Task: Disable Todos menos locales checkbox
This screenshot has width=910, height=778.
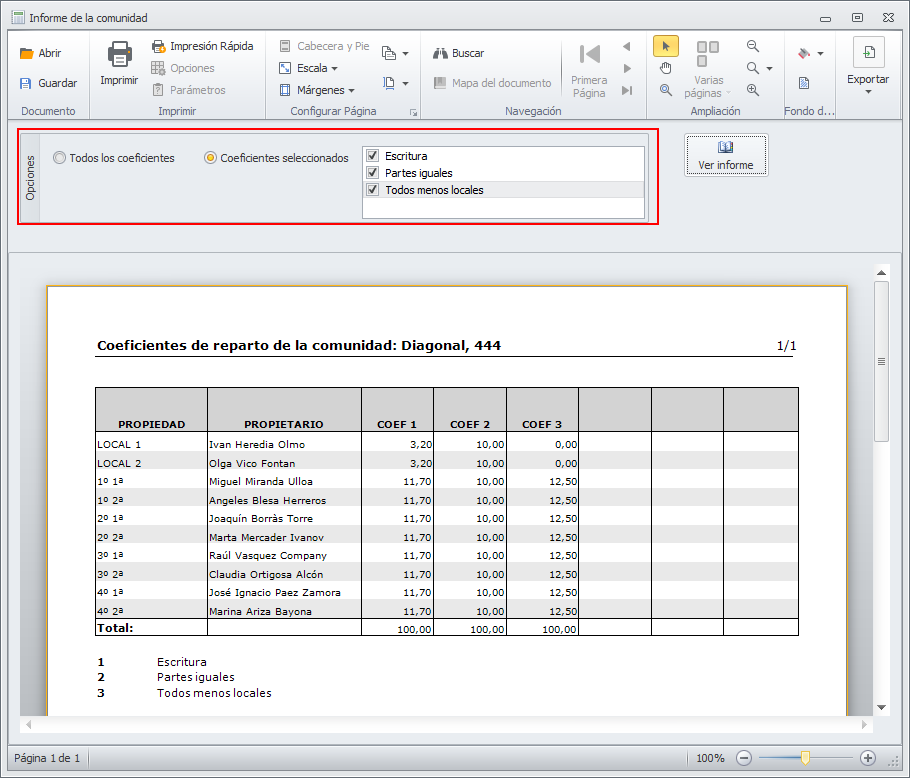Action: click(373, 190)
